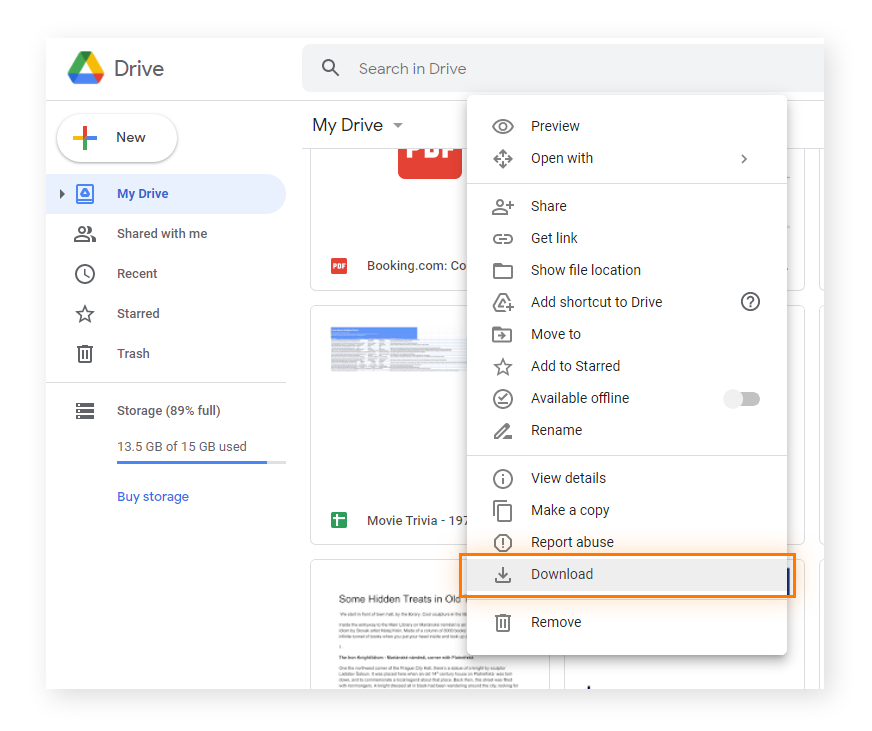Viewport: 872px width, 731px height.
Task: Click the PDF icon on the Booking.com file
Action: click(339, 266)
